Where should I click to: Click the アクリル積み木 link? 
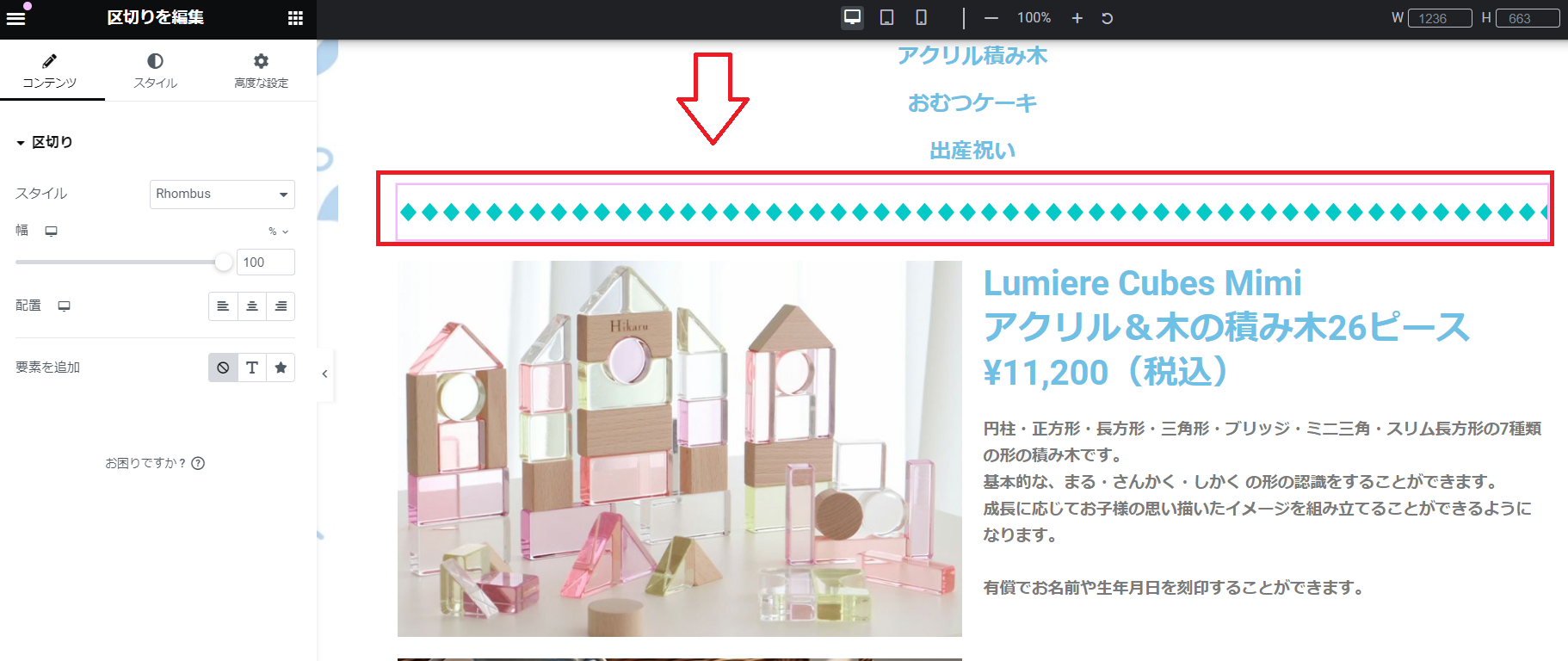point(972,55)
